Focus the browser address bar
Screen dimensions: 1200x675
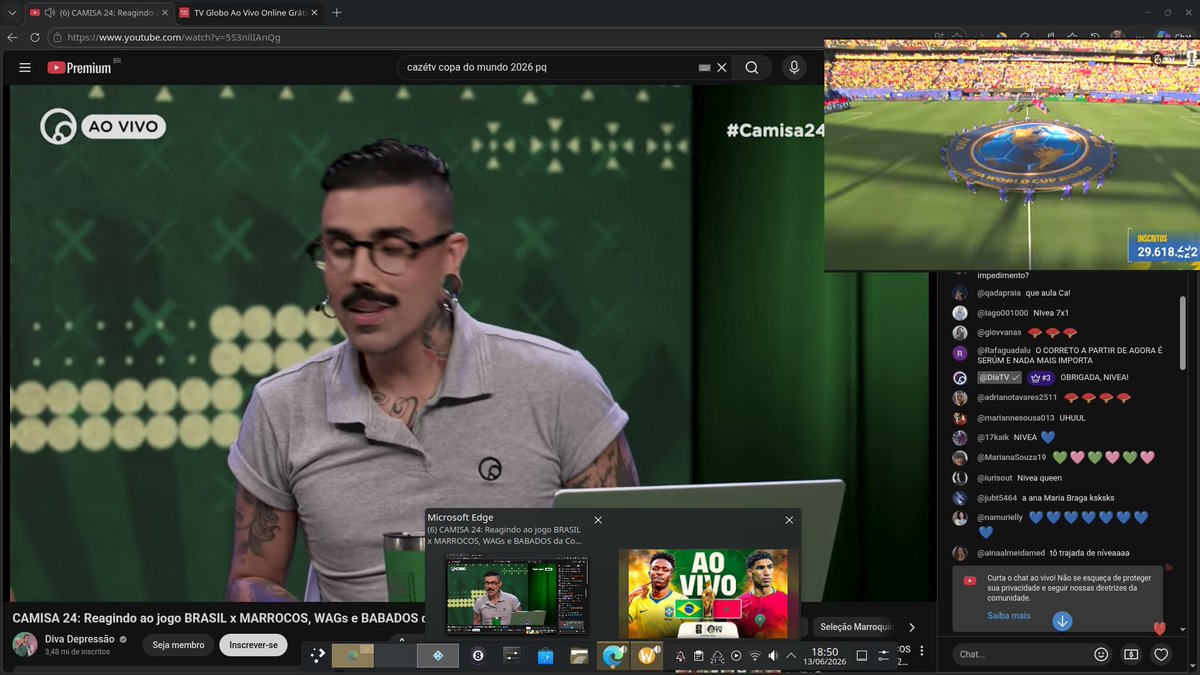tap(490, 37)
